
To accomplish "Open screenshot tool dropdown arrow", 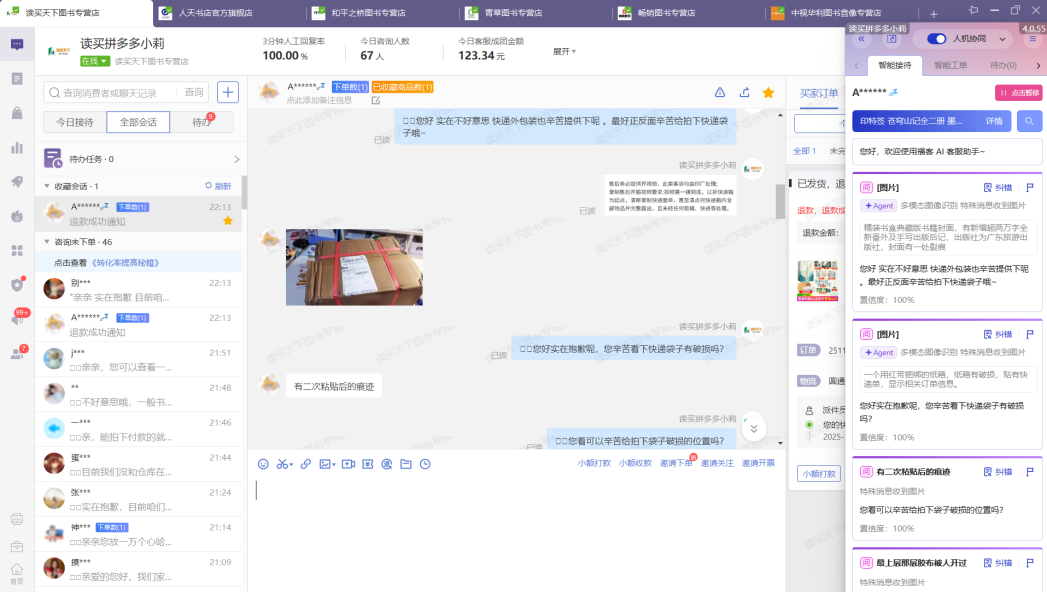I will coord(291,465).
